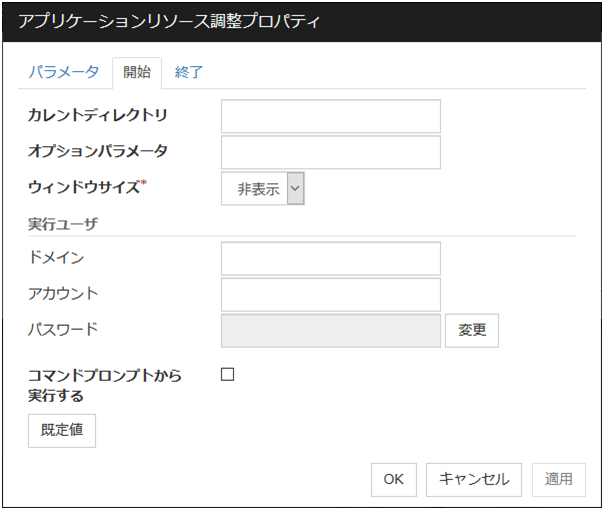Select the 開始 tab
Image resolution: width=604 pixels, height=510 pixels.
tap(137, 72)
